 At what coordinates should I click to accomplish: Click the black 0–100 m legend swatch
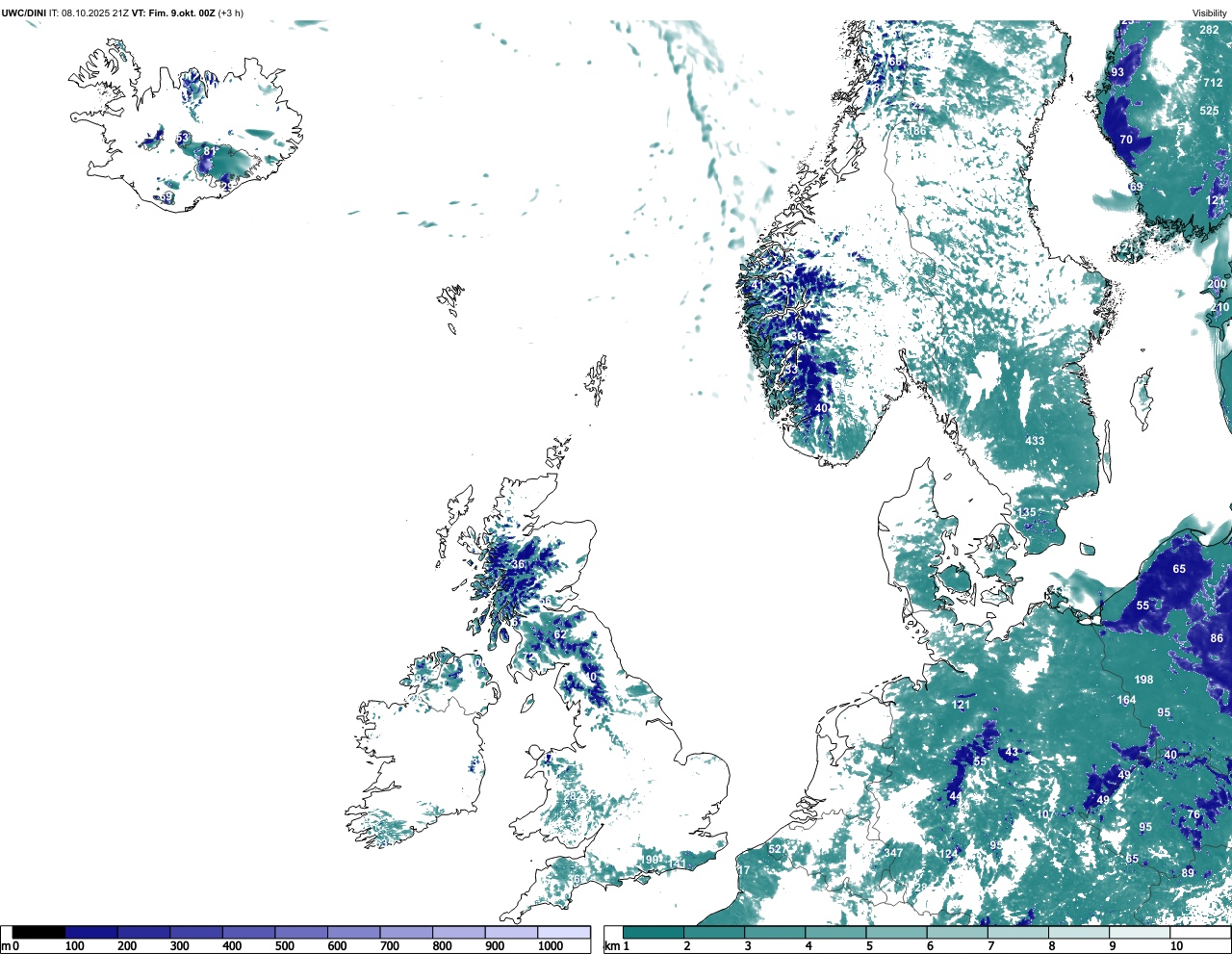(38, 932)
